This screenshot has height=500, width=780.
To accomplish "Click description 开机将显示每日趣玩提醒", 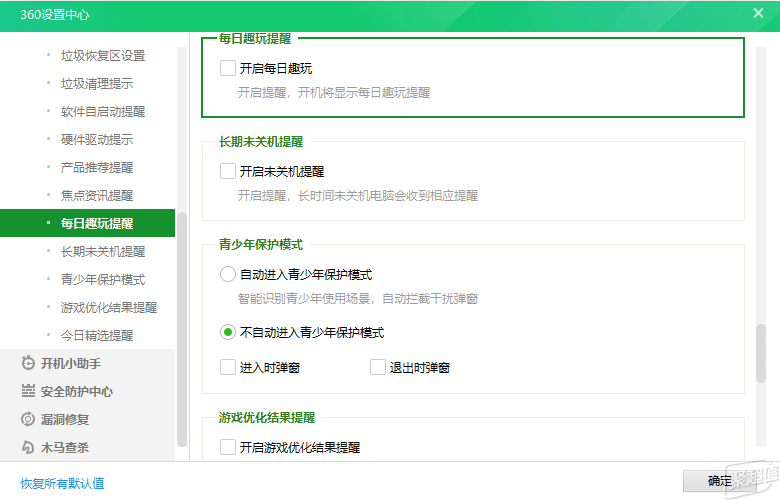I will [x=364, y=93].
